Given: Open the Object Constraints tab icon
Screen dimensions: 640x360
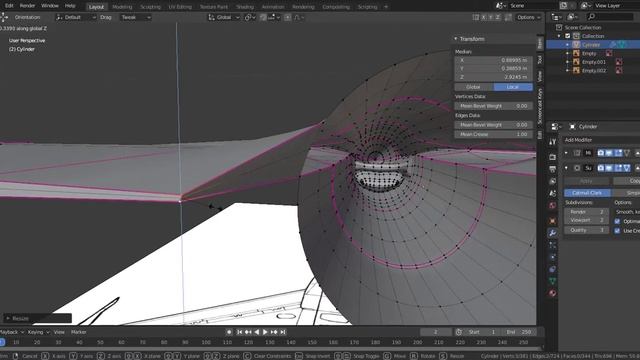Looking at the screenshot, I should point(552,269).
